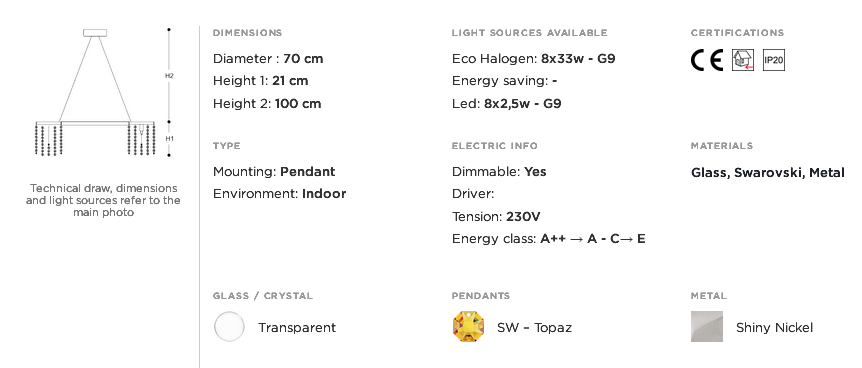Click the Diameter 70 cm value

303,58
